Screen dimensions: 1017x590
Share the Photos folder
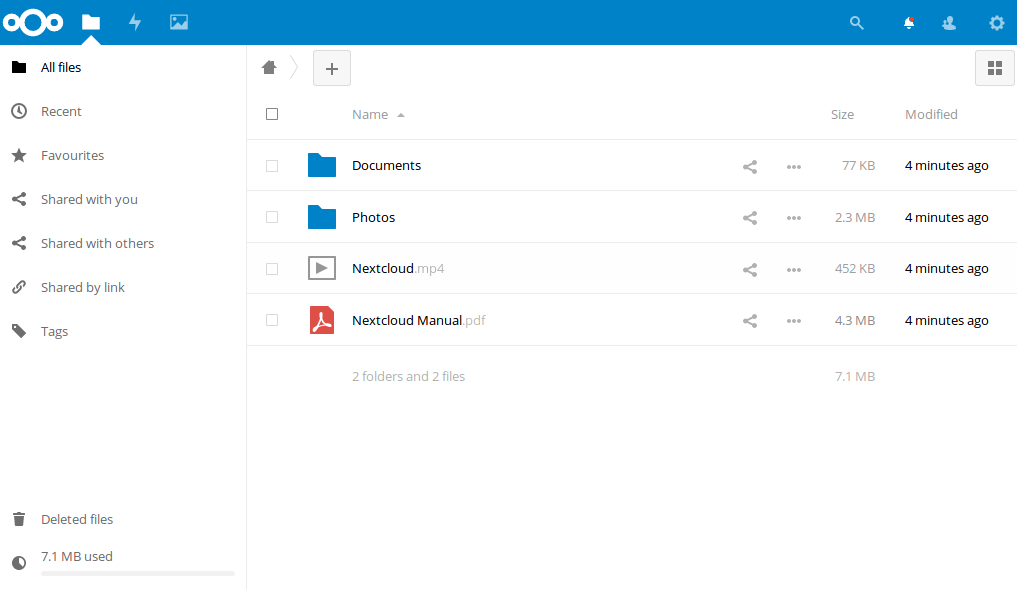point(750,218)
